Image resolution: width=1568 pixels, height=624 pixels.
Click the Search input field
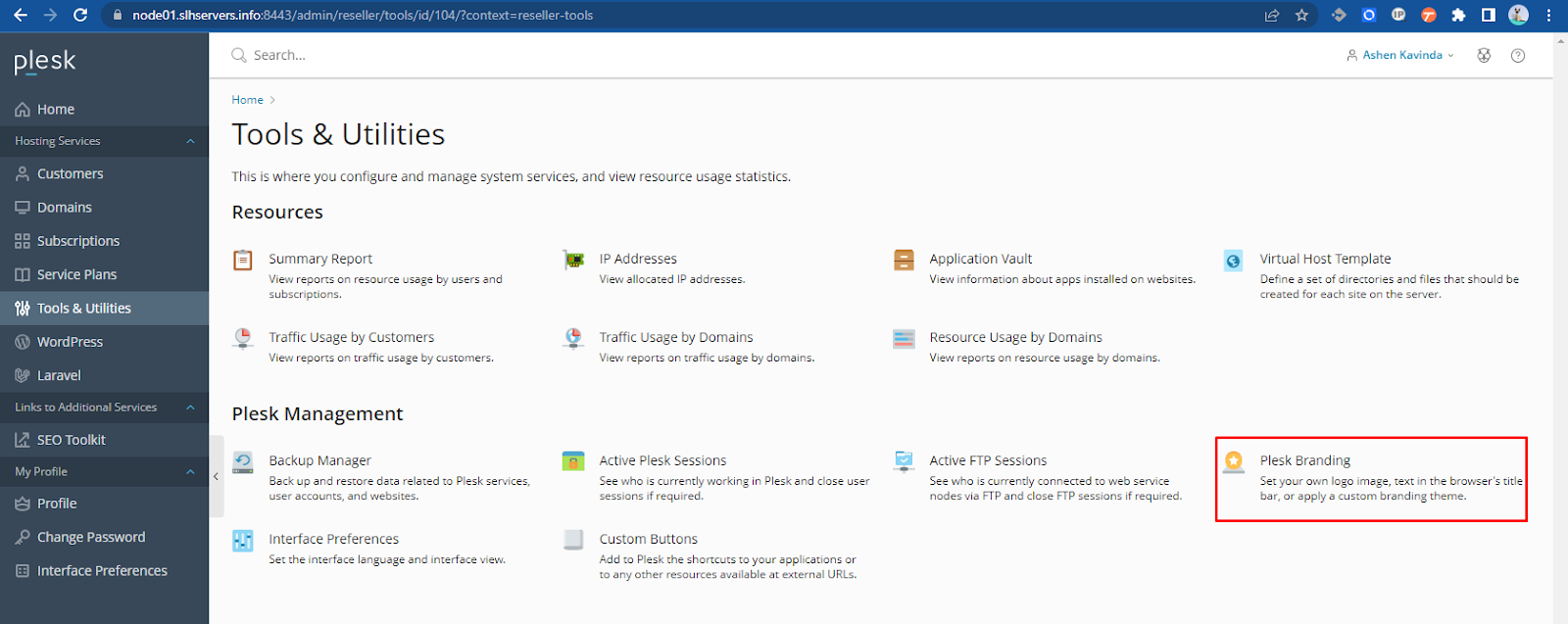392,56
